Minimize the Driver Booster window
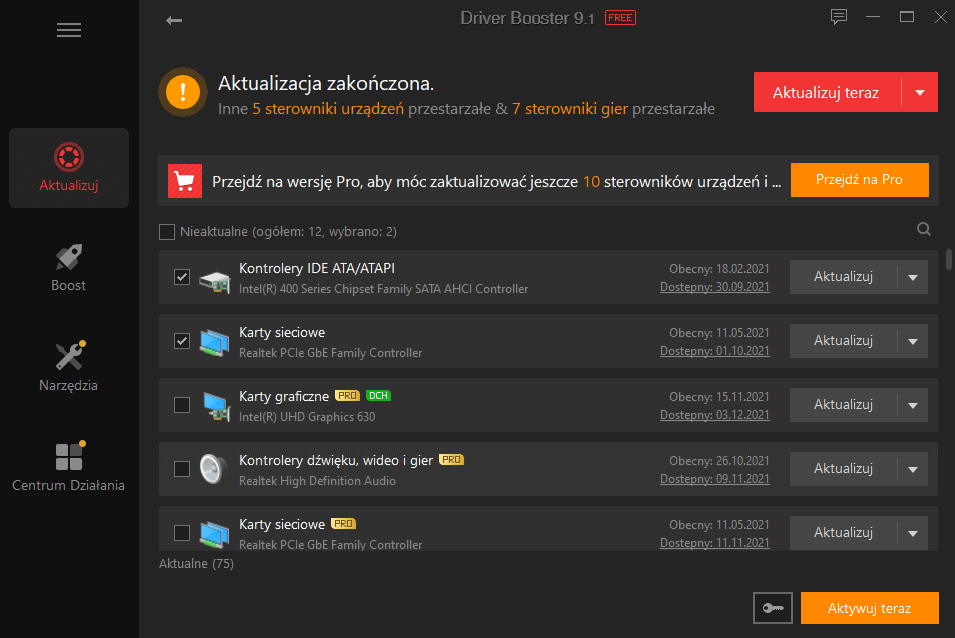Image resolution: width=955 pixels, height=638 pixels. pyautogui.click(x=873, y=17)
